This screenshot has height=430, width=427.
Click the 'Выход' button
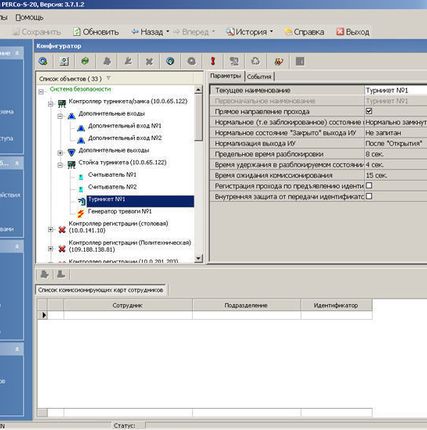pos(353,32)
